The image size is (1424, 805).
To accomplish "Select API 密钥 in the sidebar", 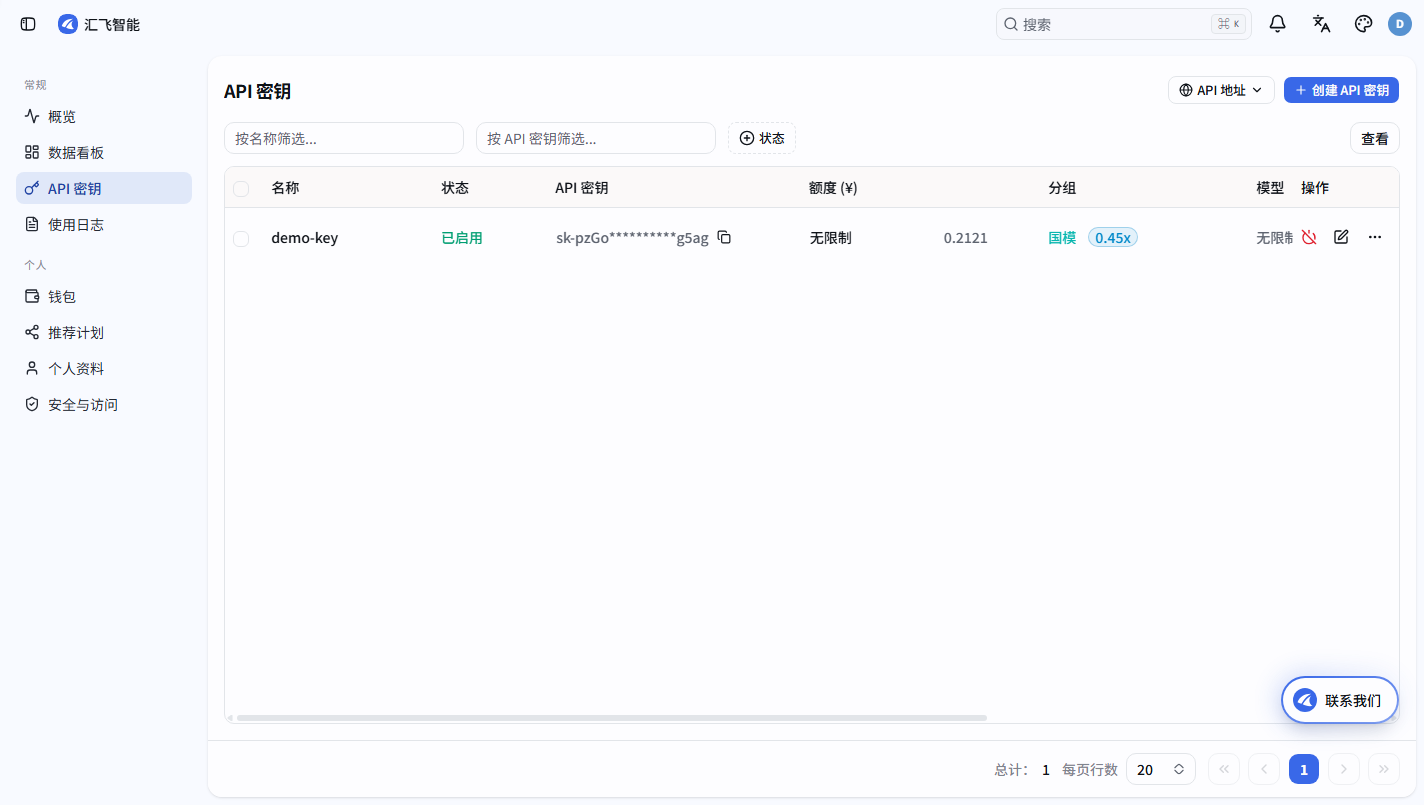I will pyautogui.click(x=104, y=188).
